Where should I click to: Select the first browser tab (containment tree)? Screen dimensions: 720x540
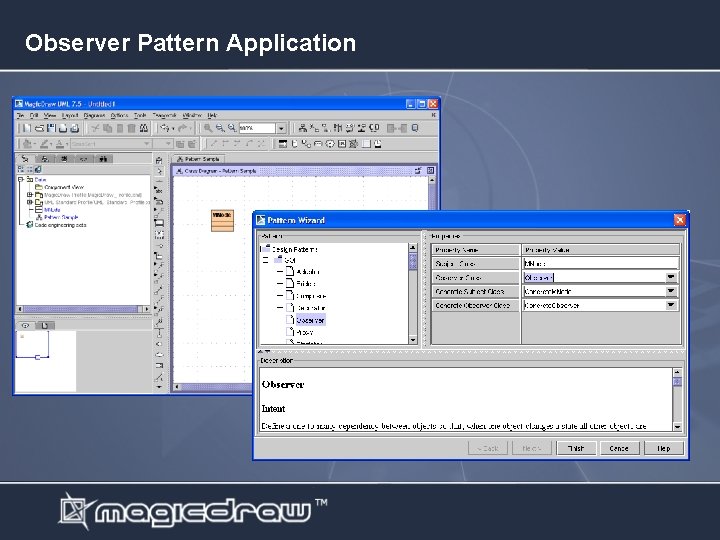coord(25,159)
